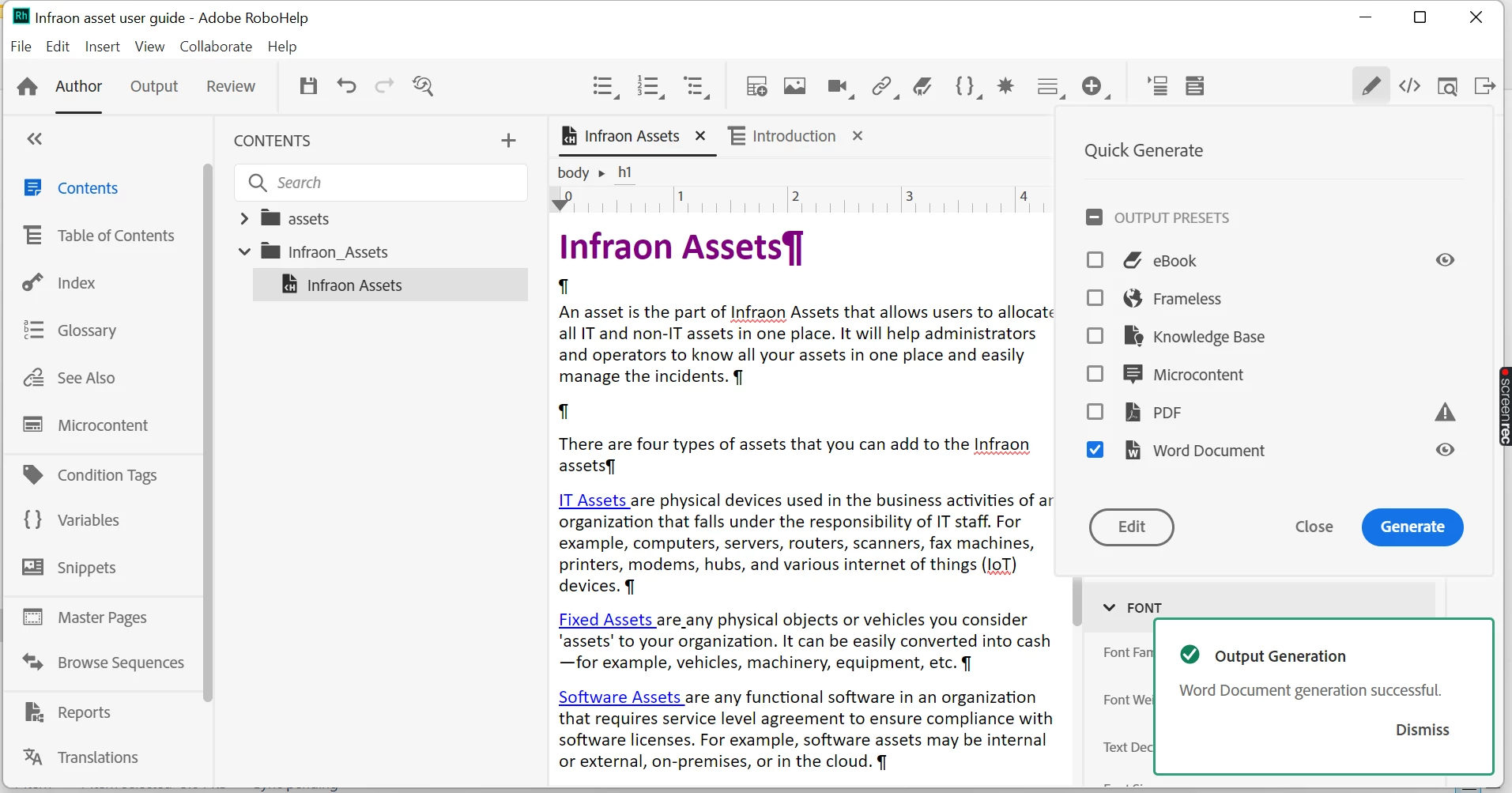This screenshot has width=1512, height=793.
Task: Open the bulleted list dropdown
Action: [606, 86]
